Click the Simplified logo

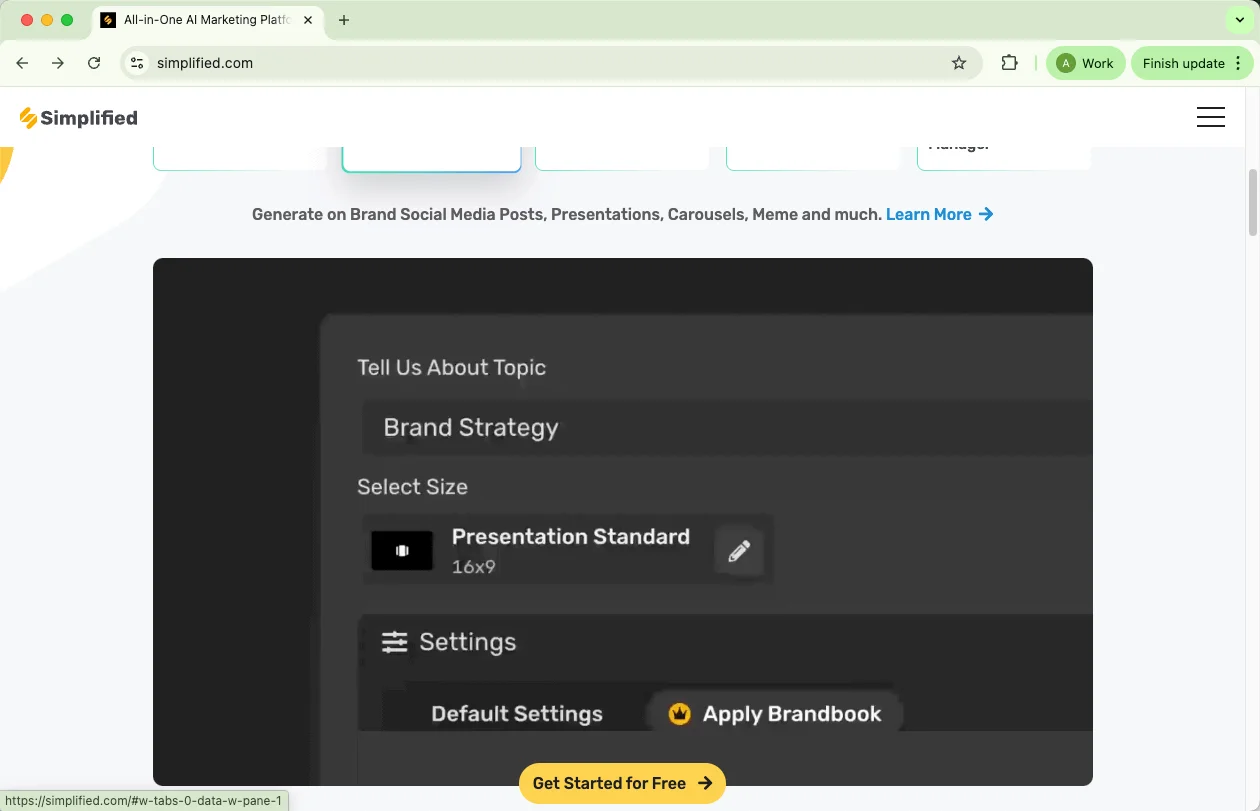[79, 118]
